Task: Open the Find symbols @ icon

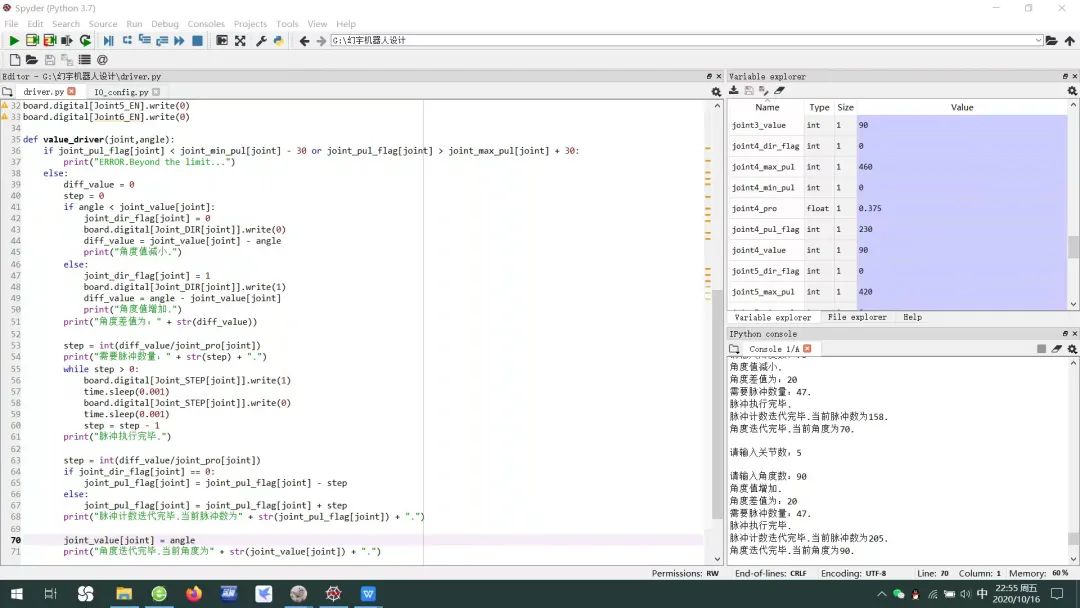Action: tap(103, 60)
